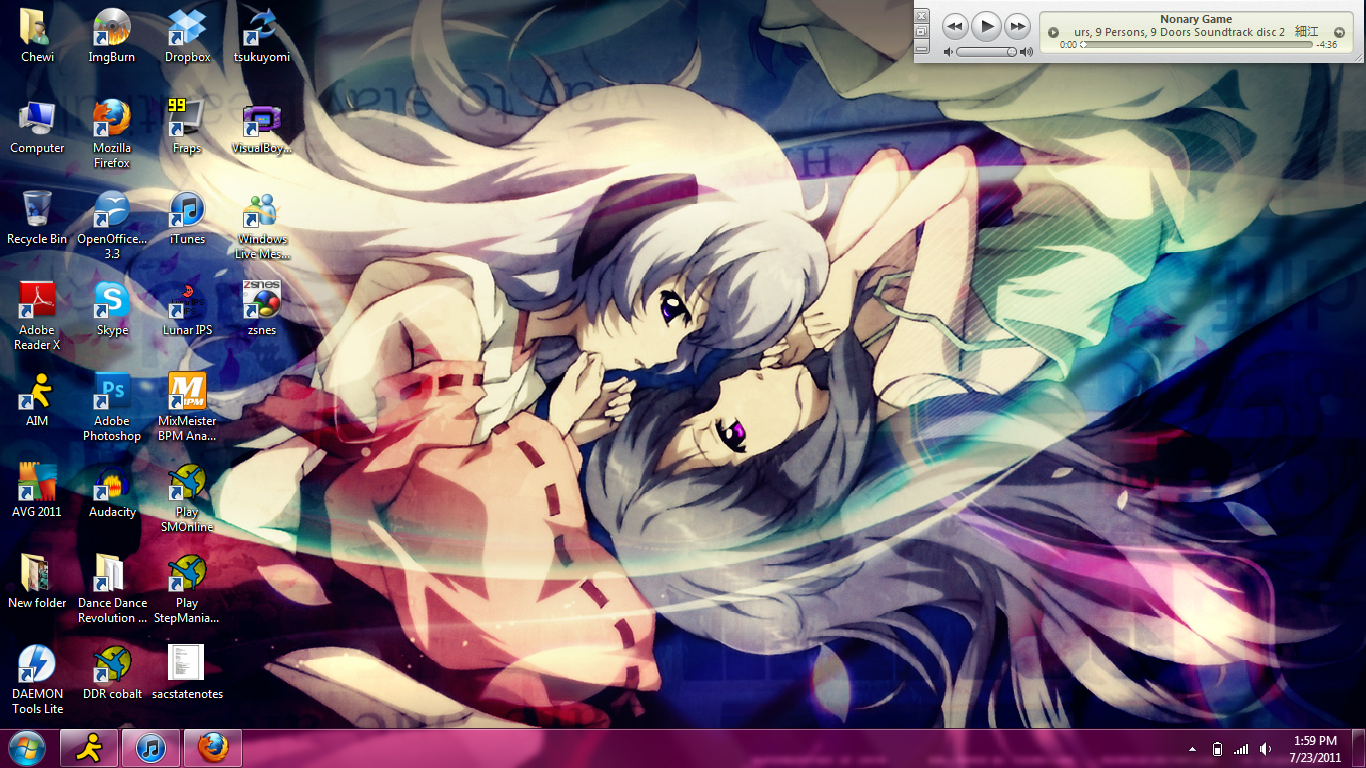Restore iTunes to full window size

coord(922,32)
